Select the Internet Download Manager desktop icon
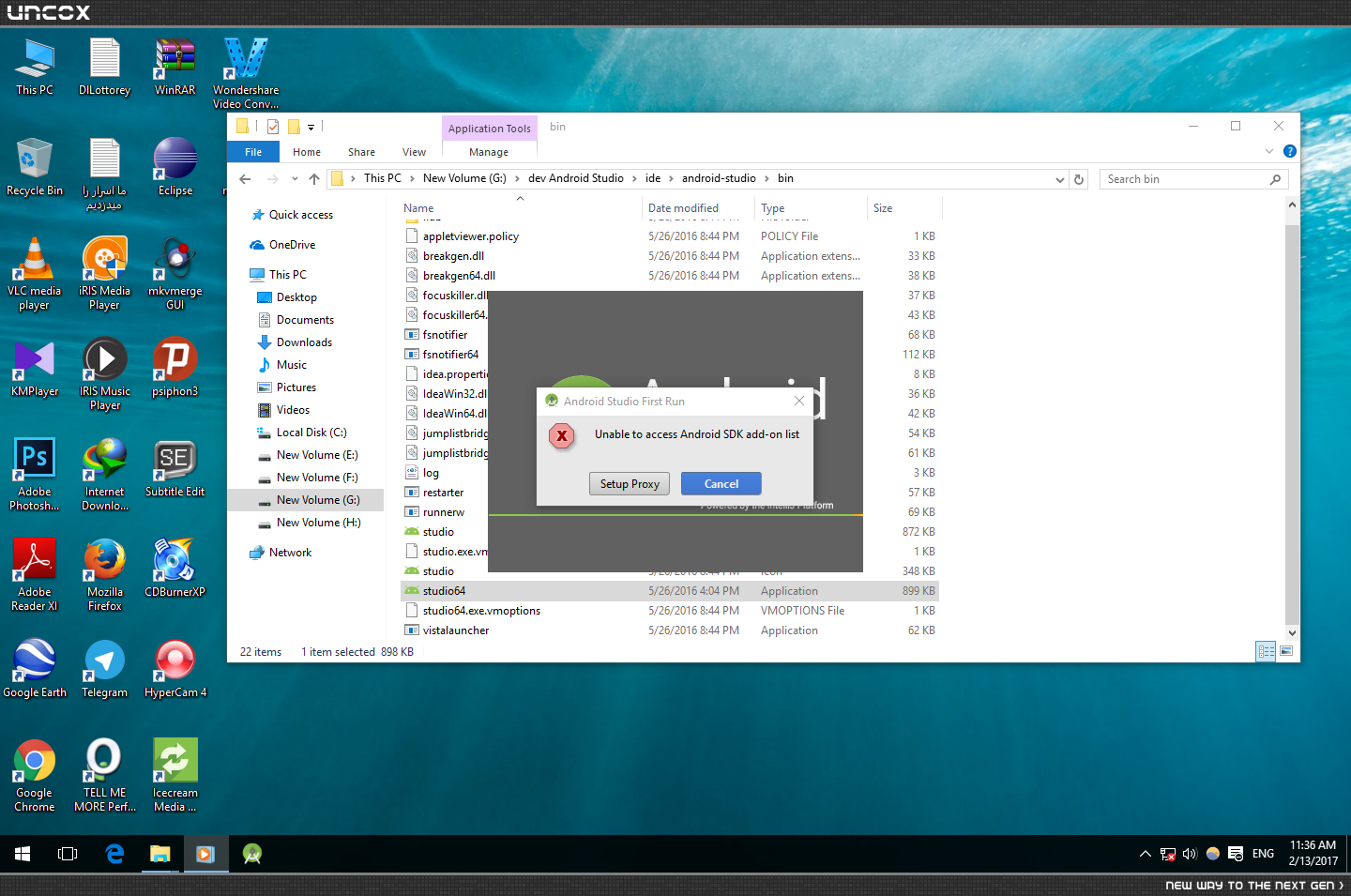The width and height of the screenshot is (1351, 896). (x=105, y=475)
